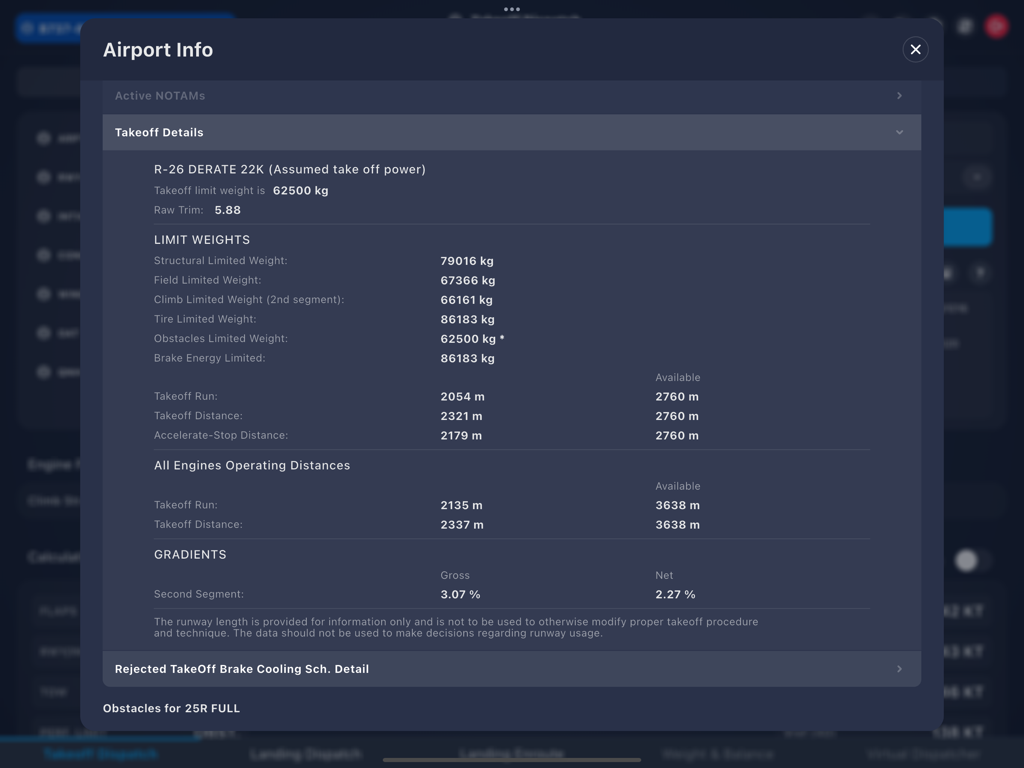Switch to the Landing Enroute tab
Viewport: 1024px width, 768px height.
coord(511,750)
